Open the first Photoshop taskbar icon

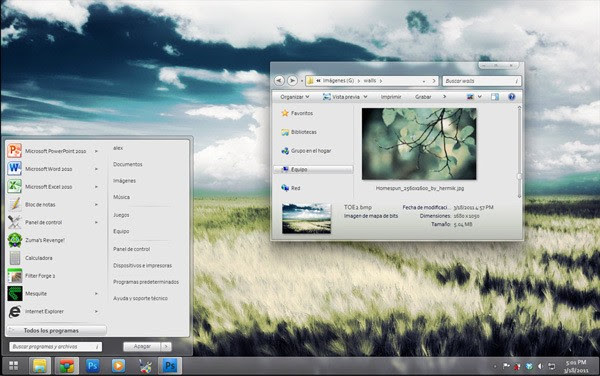[x=92, y=366]
